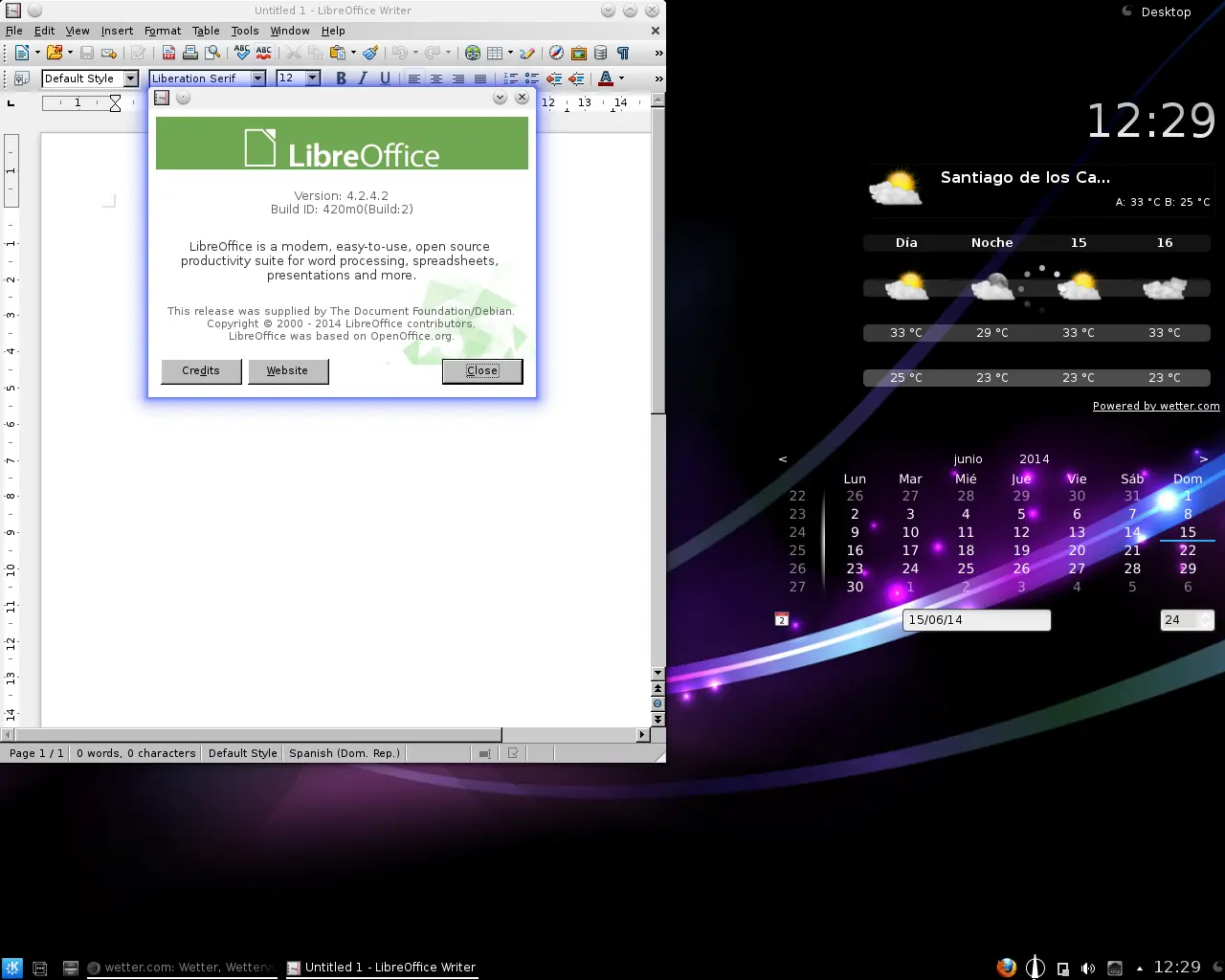
Task: Click the Font Color letter A icon
Action: click(606, 78)
